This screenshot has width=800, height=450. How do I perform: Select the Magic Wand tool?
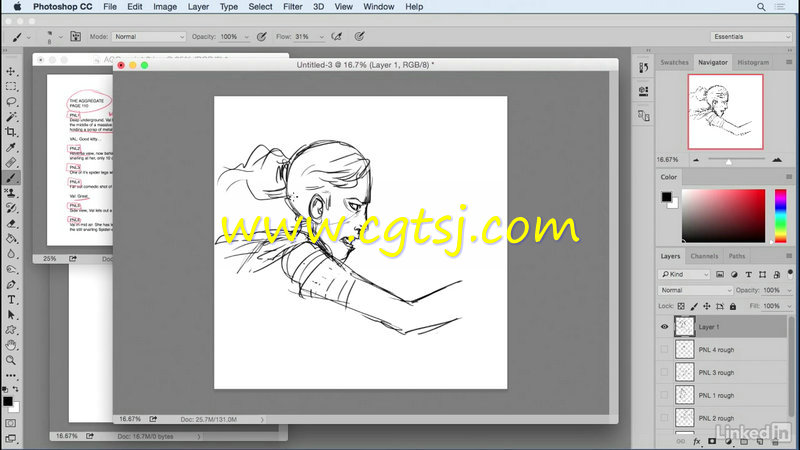tap(11, 117)
